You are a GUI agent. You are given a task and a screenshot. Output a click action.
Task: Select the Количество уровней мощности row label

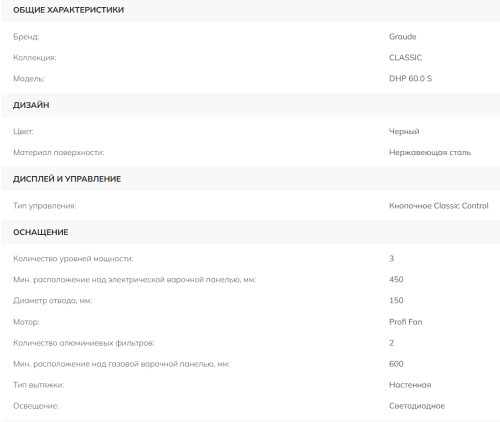[x=73, y=259]
